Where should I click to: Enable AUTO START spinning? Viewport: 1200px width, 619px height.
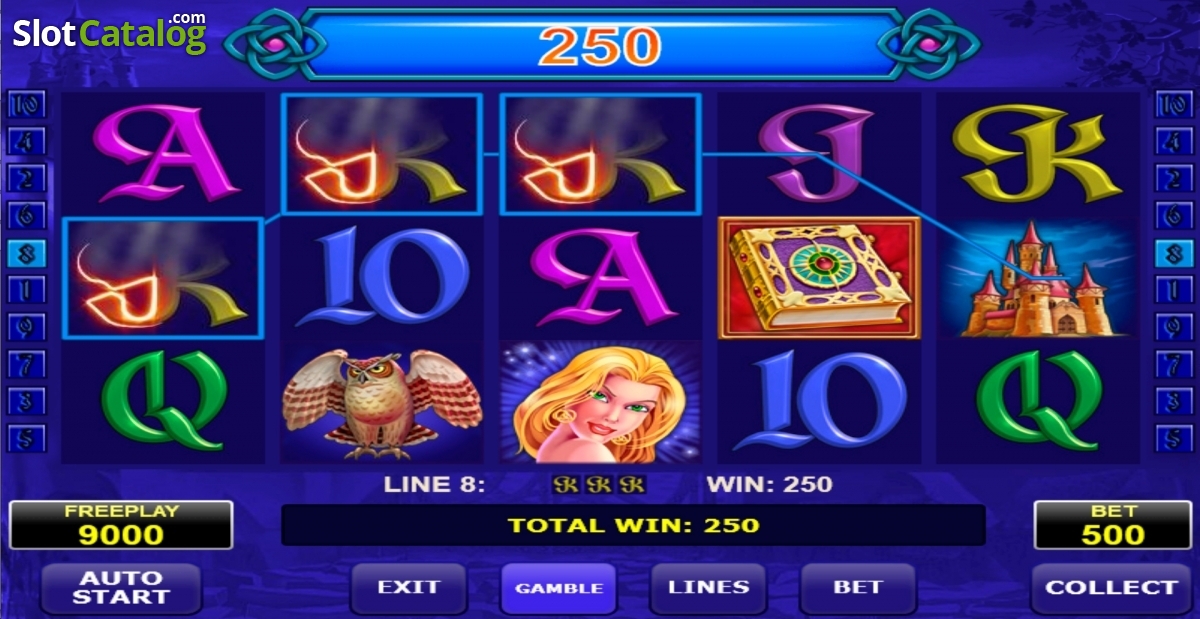[x=120, y=588]
